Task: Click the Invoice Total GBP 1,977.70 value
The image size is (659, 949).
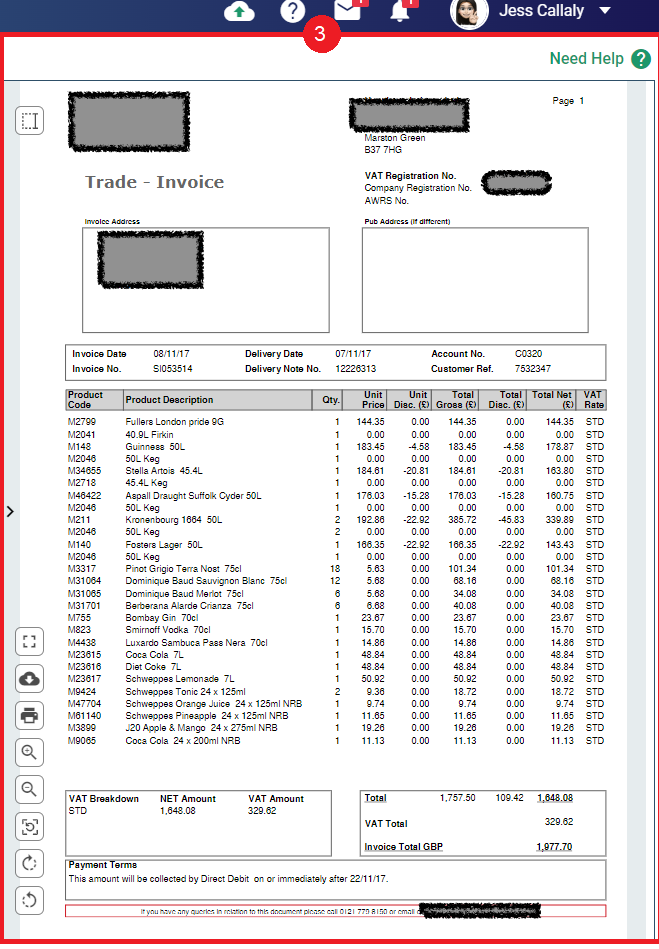Action: point(554,847)
